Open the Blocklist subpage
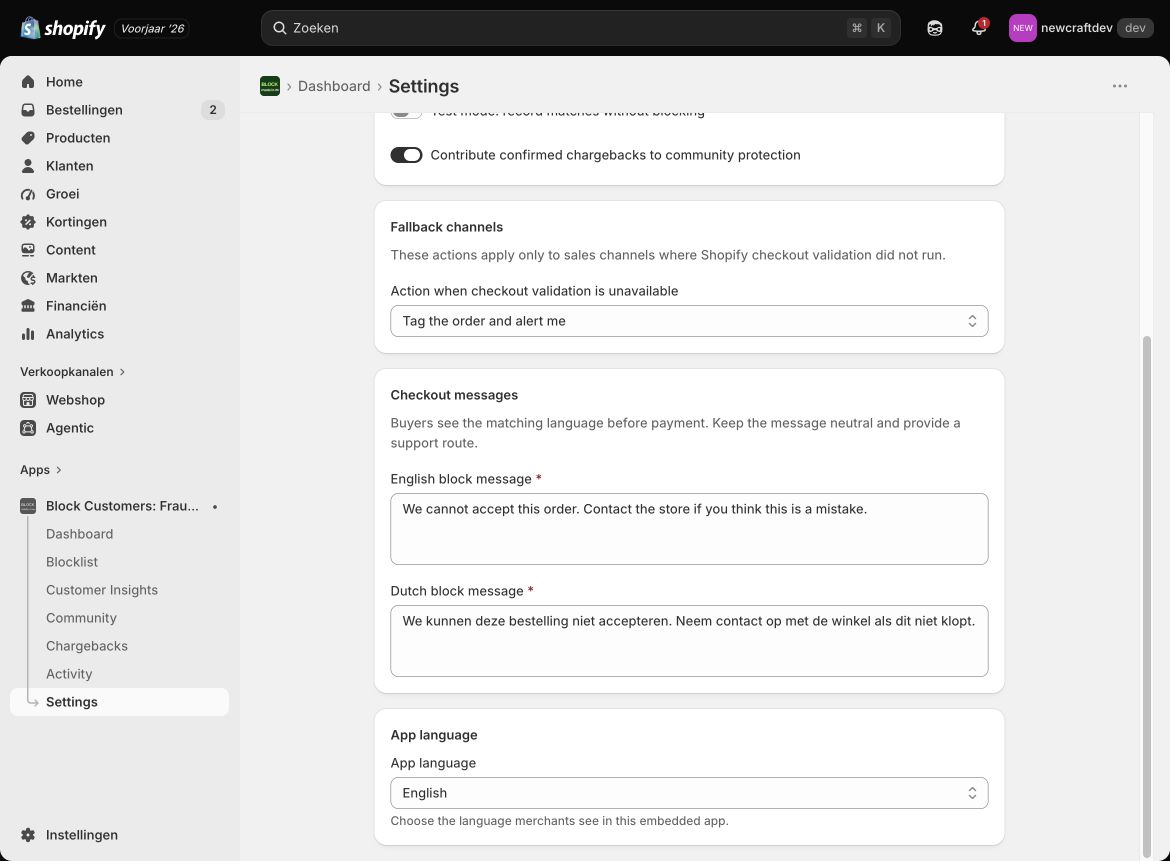 [72, 562]
